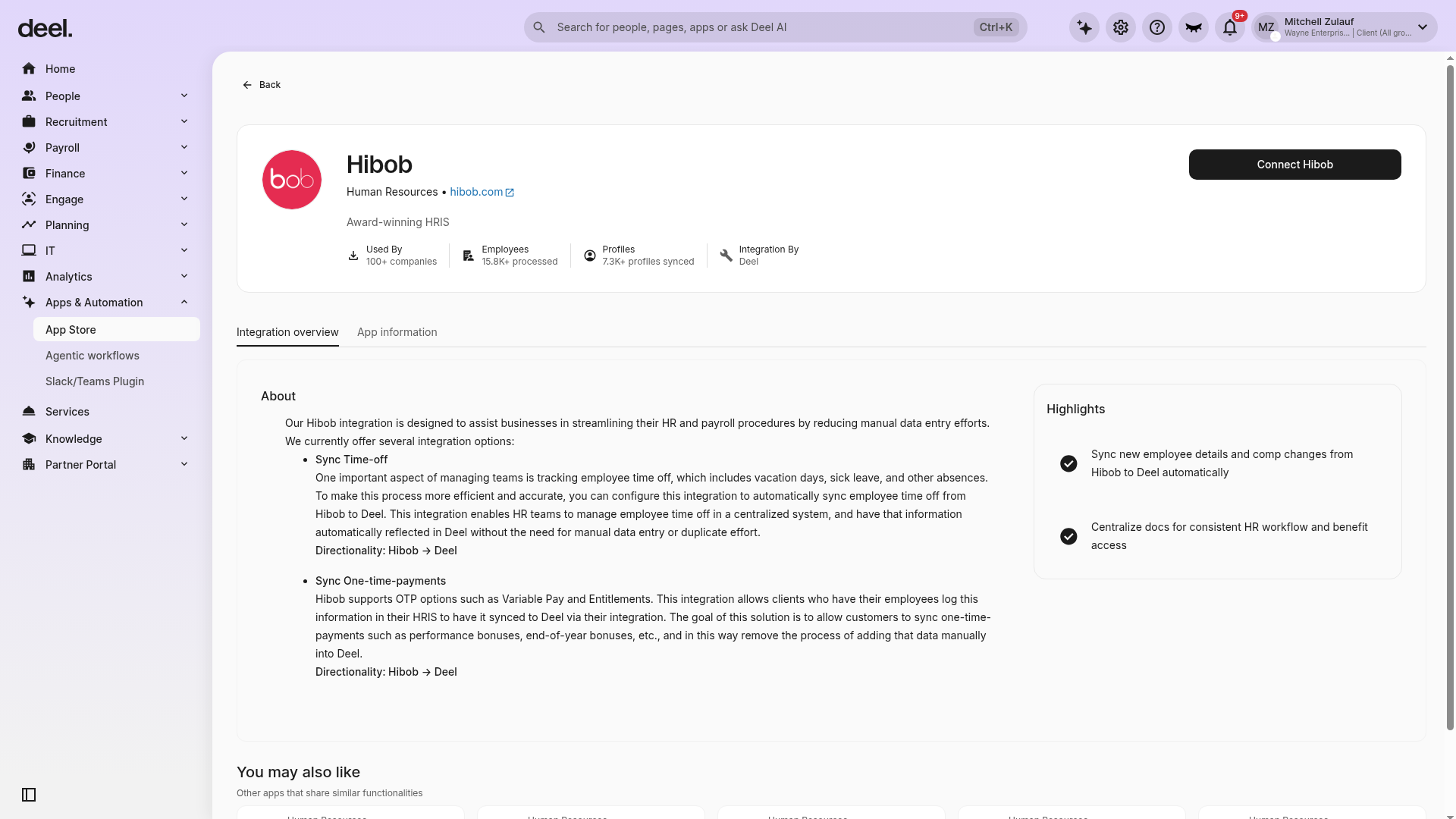Open Deel AI sparkle icon in header
Image resolution: width=1456 pixels, height=819 pixels.
[1084, 27]
